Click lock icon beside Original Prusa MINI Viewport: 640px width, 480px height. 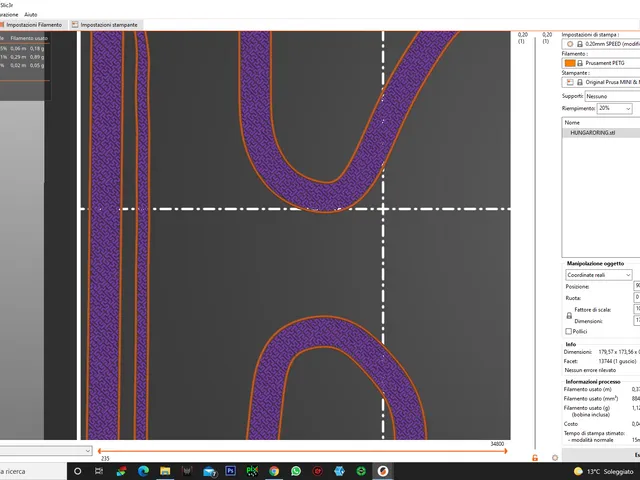coord(580,82)
